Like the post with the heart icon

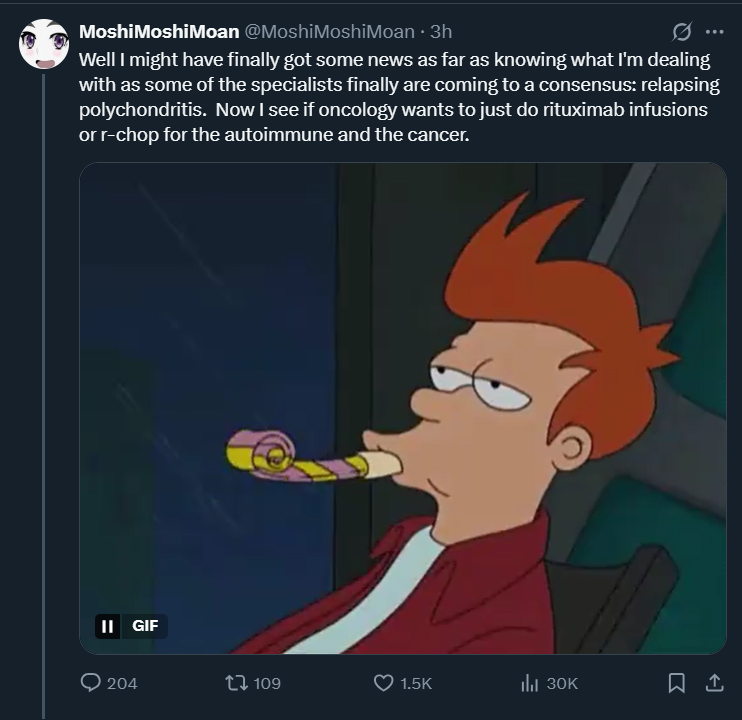pos(383,683)
